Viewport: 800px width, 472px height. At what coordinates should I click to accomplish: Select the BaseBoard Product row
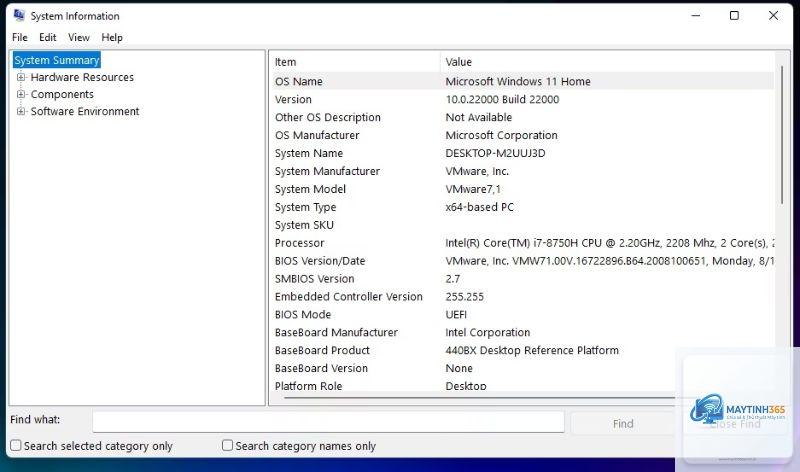click(522, 350)
